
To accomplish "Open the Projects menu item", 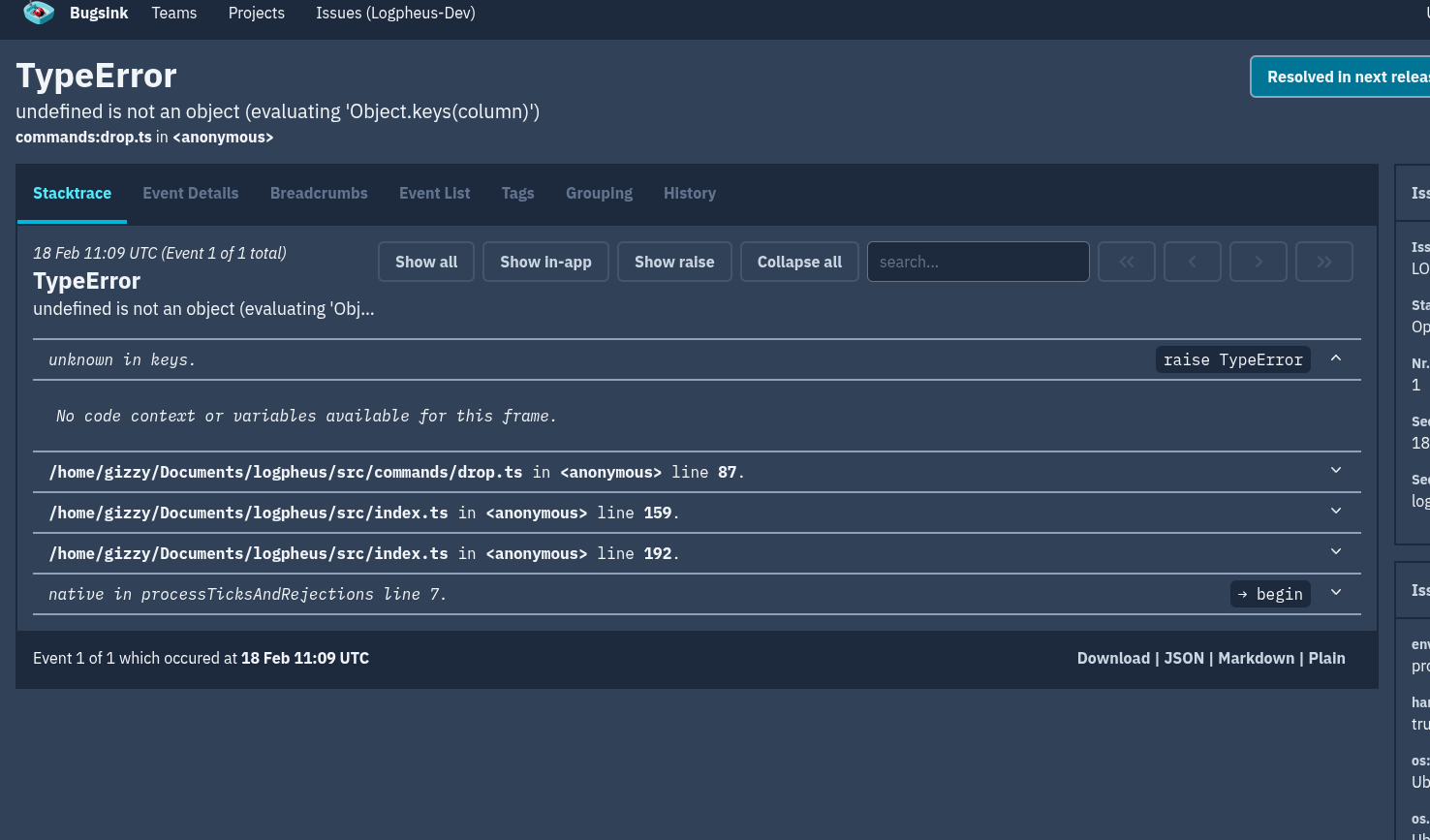I will pos(256,13).
